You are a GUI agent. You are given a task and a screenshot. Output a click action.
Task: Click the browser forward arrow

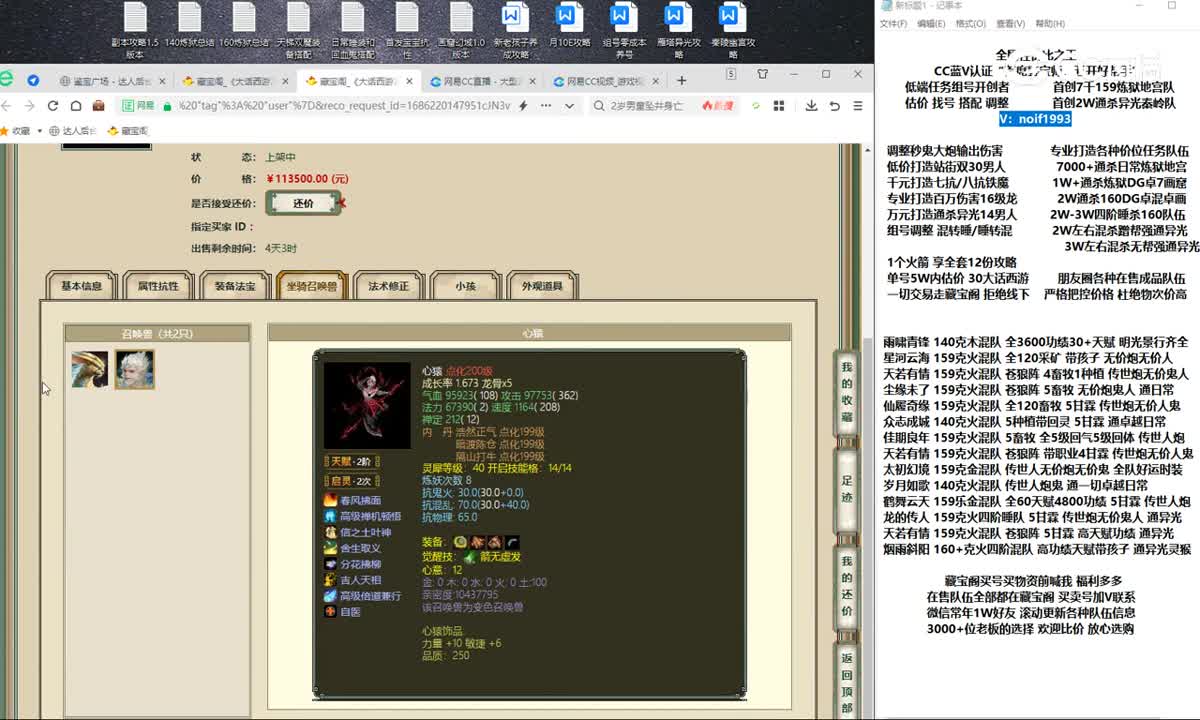(x=29, y=105)
